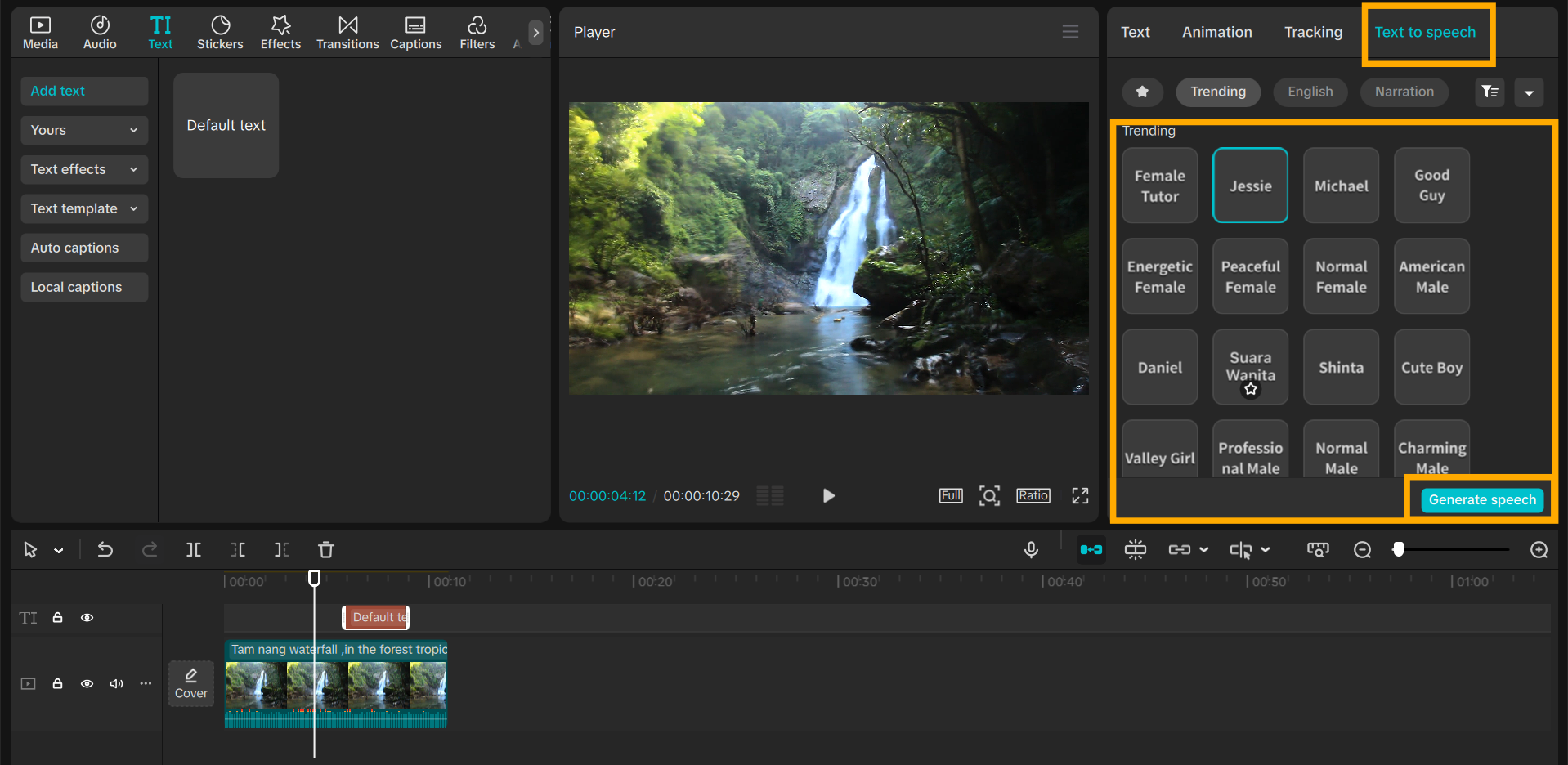The height and width of the screenshot is (765, 1568).
Task: Toggle lock on the video track
Action: pos(58,683)
